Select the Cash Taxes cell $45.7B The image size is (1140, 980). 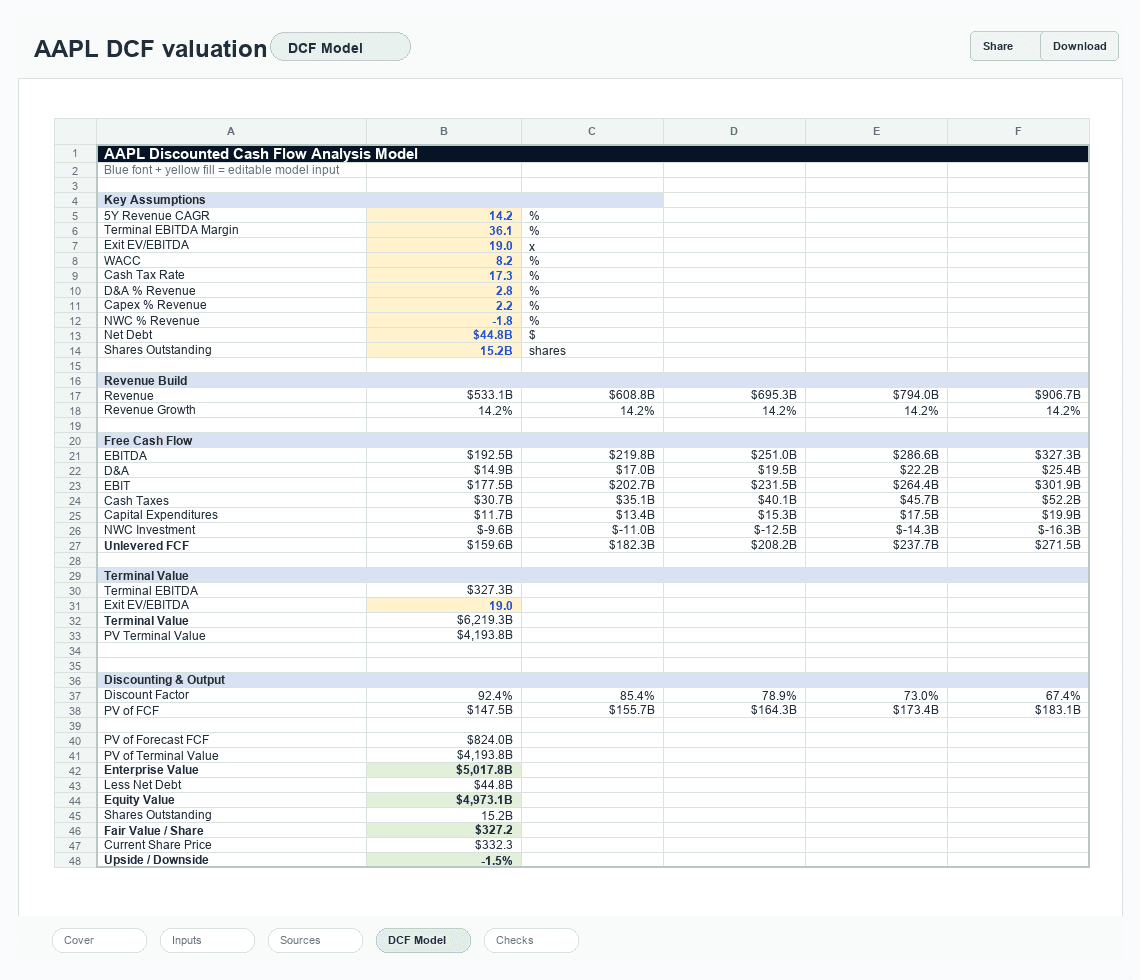876,500
